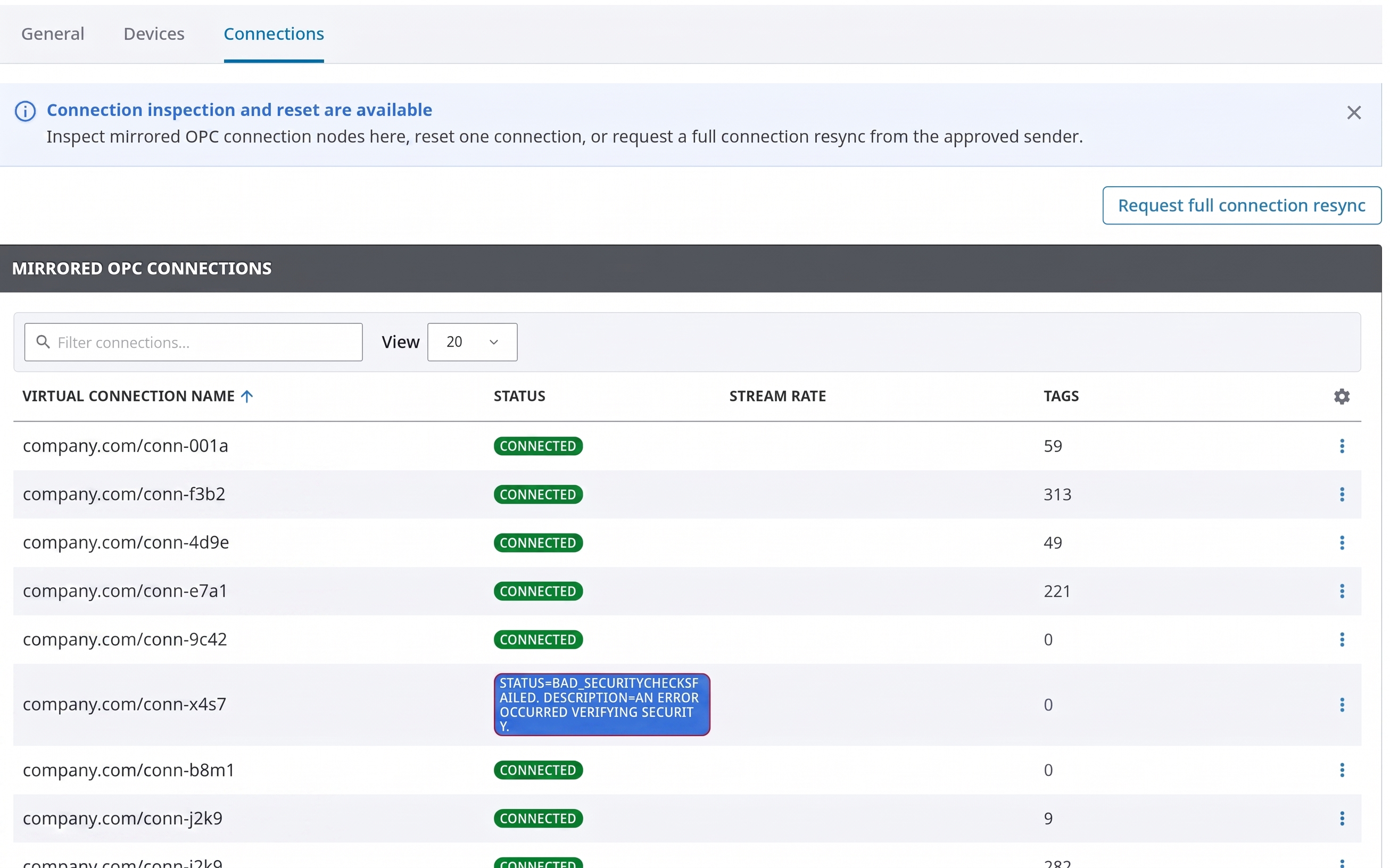Click the tag count 221
This screenshot has width=1390, height=868.
pyautogui.click(x=1057, y=591)
